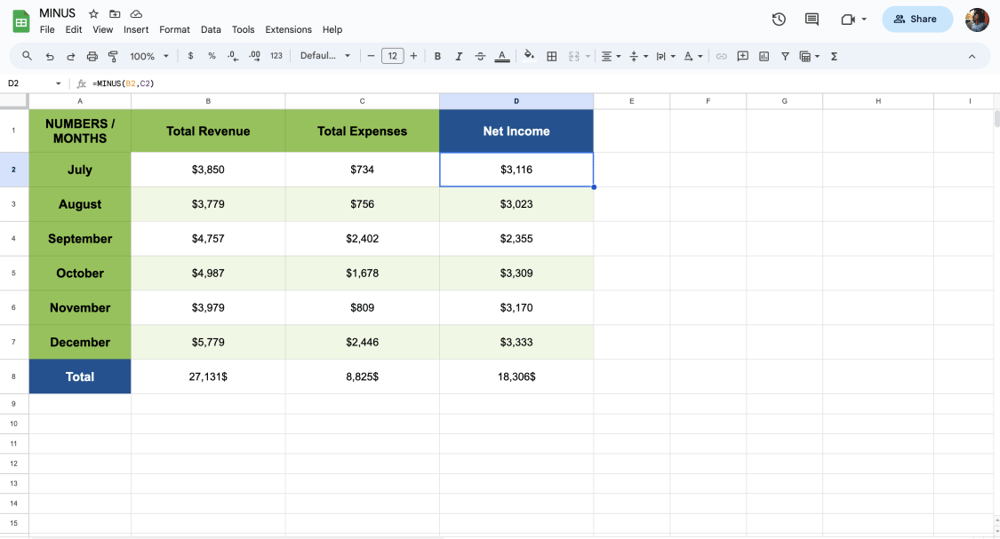The image size is (1000, 539).
Task: Toggle italic formatting
Action: 459,57
